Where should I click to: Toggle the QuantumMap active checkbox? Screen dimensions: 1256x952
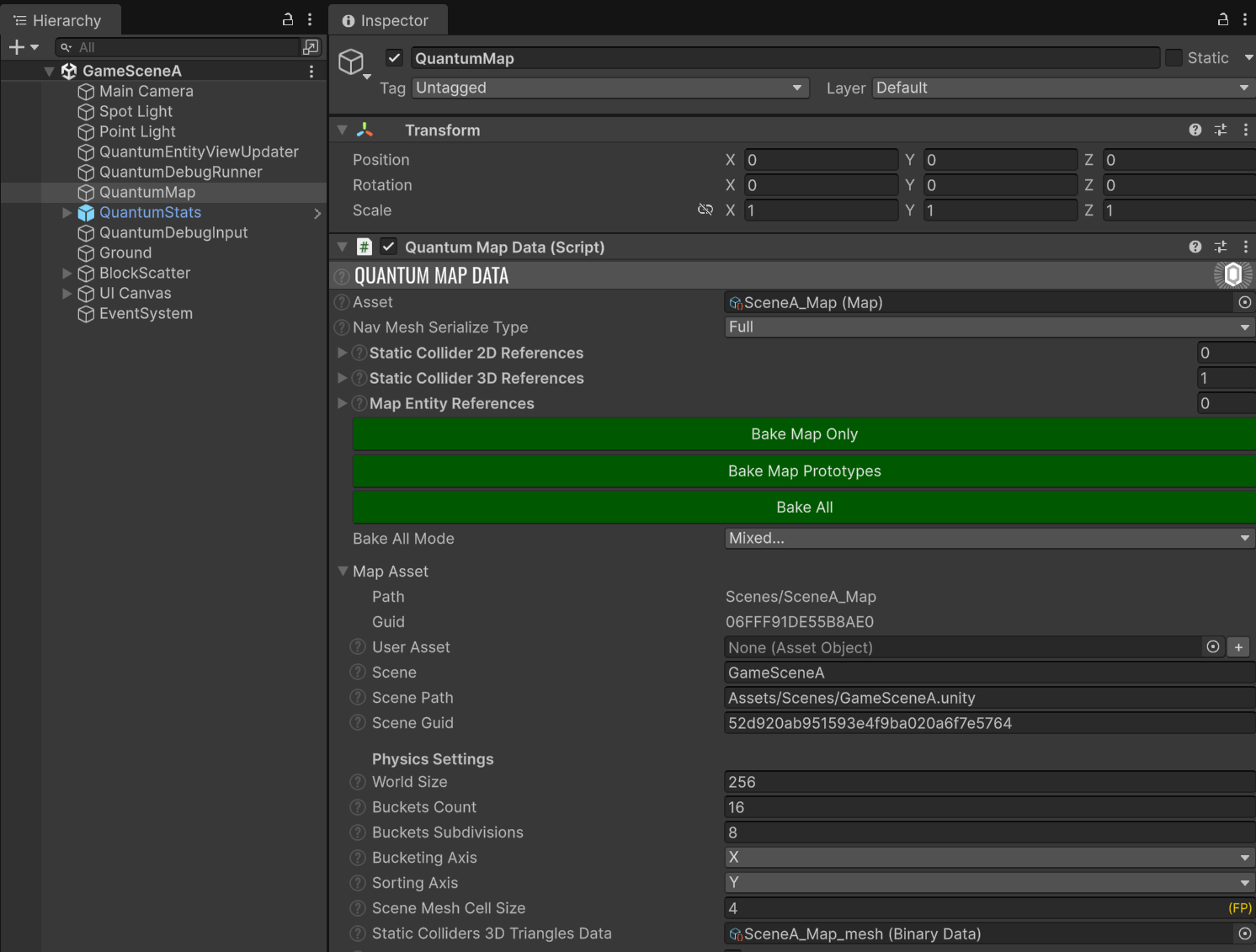point(394,57)
